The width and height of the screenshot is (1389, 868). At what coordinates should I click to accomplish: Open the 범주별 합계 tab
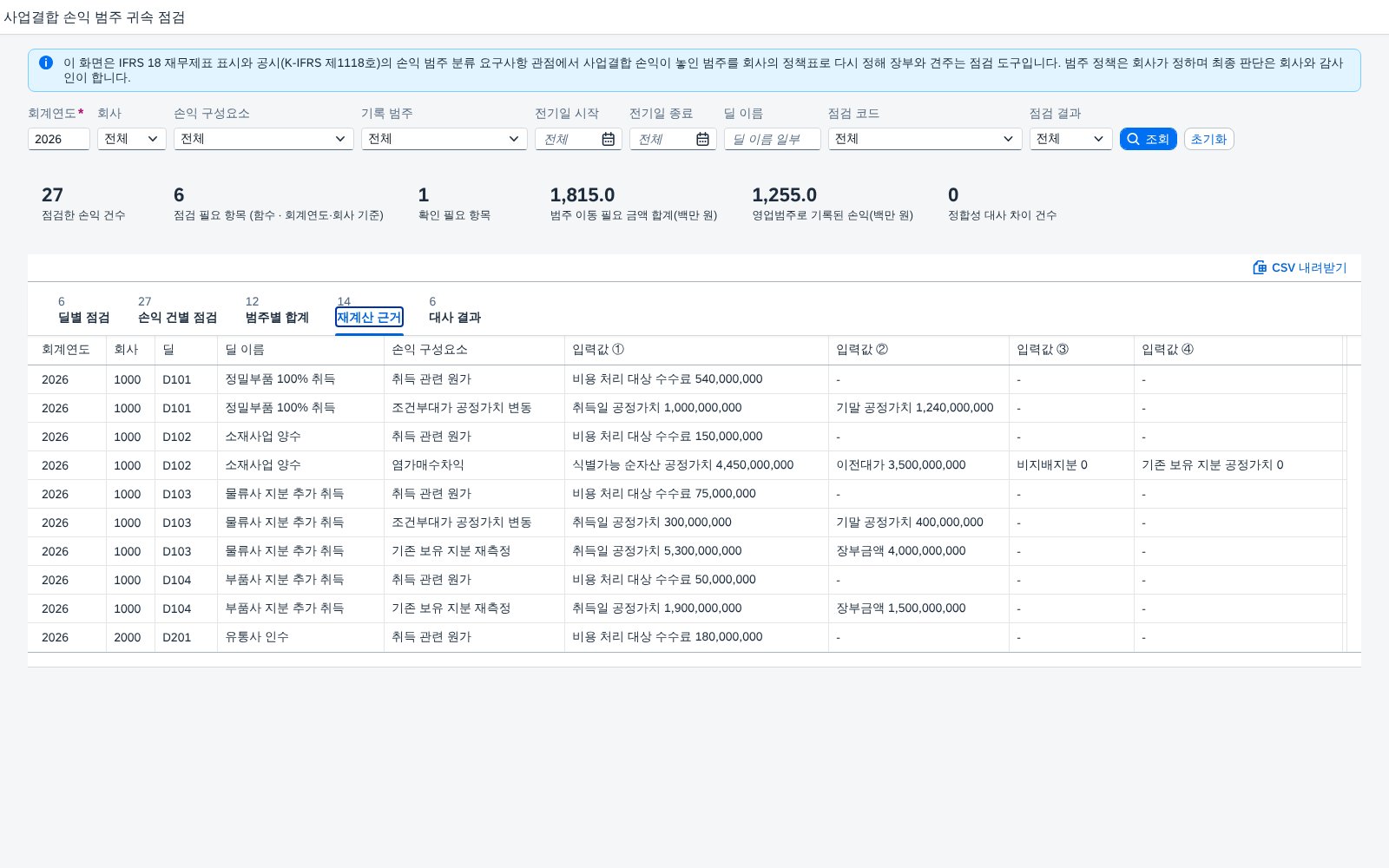[277, 318]
